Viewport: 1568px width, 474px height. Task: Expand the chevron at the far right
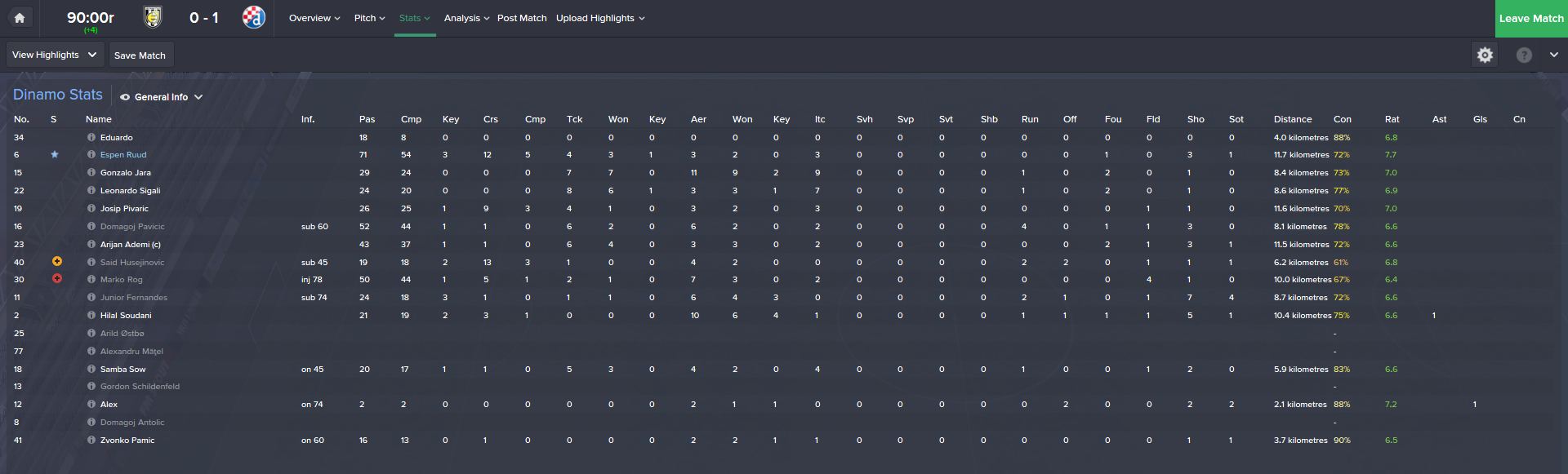1553,55
